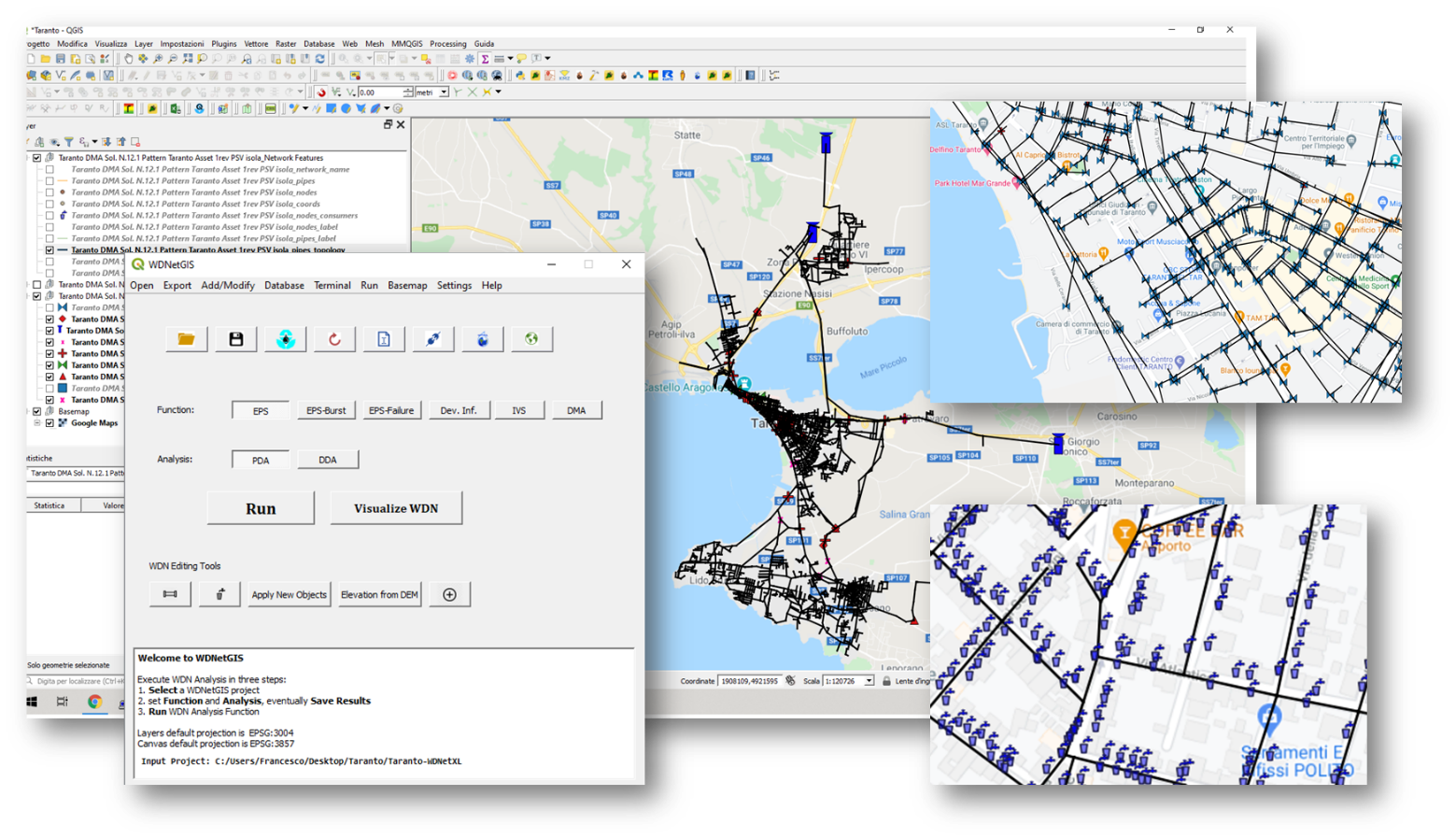Click 'Layers default projection is EPSG:3004' text

(x=216, y=733)
